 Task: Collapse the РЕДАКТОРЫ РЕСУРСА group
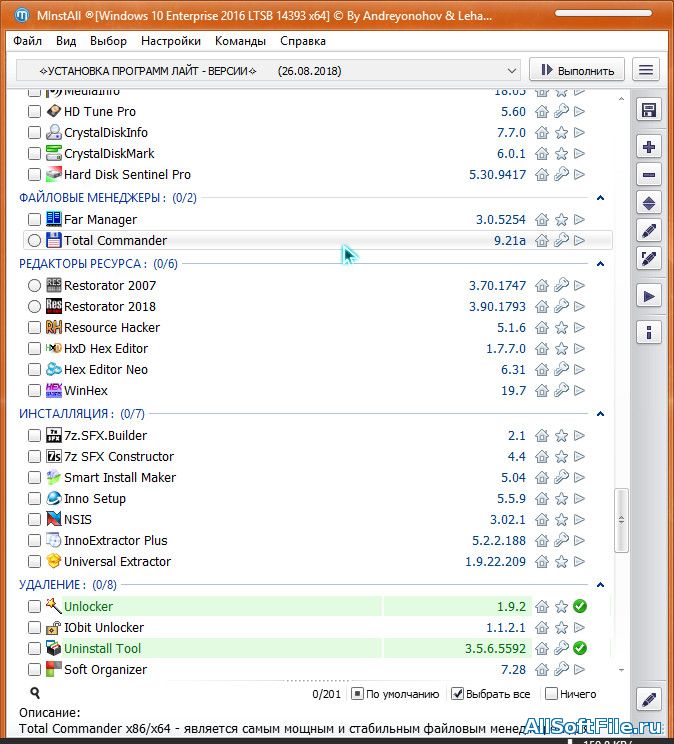point(600,264)
